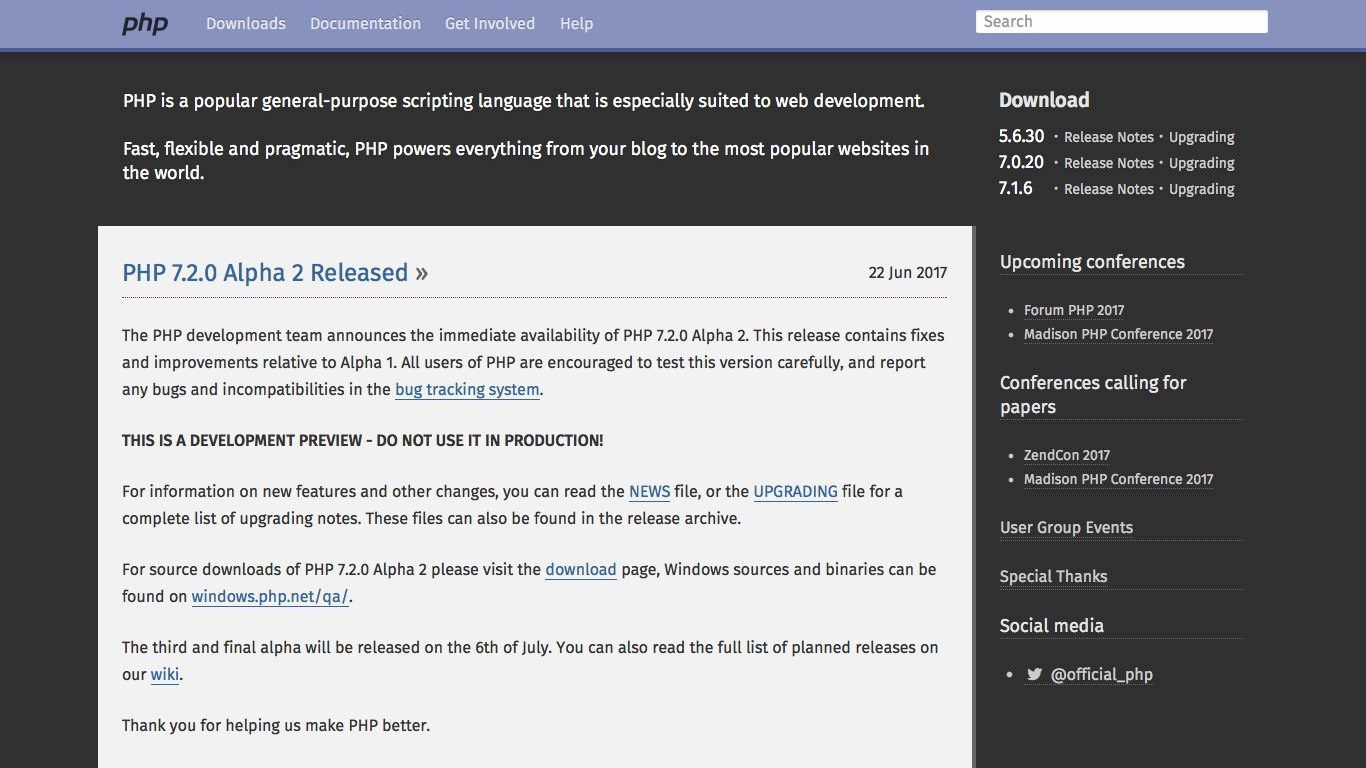Click the php logo in the navbar
1366x768 pixels.
(144, 23)
